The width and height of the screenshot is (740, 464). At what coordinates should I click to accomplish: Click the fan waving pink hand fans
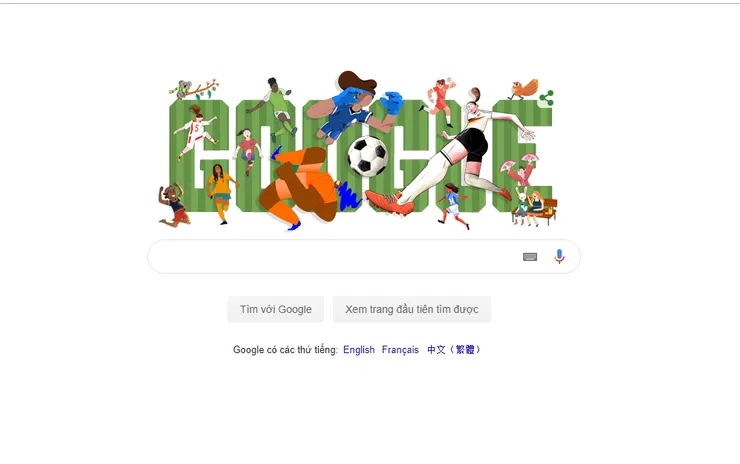[520, 169]
